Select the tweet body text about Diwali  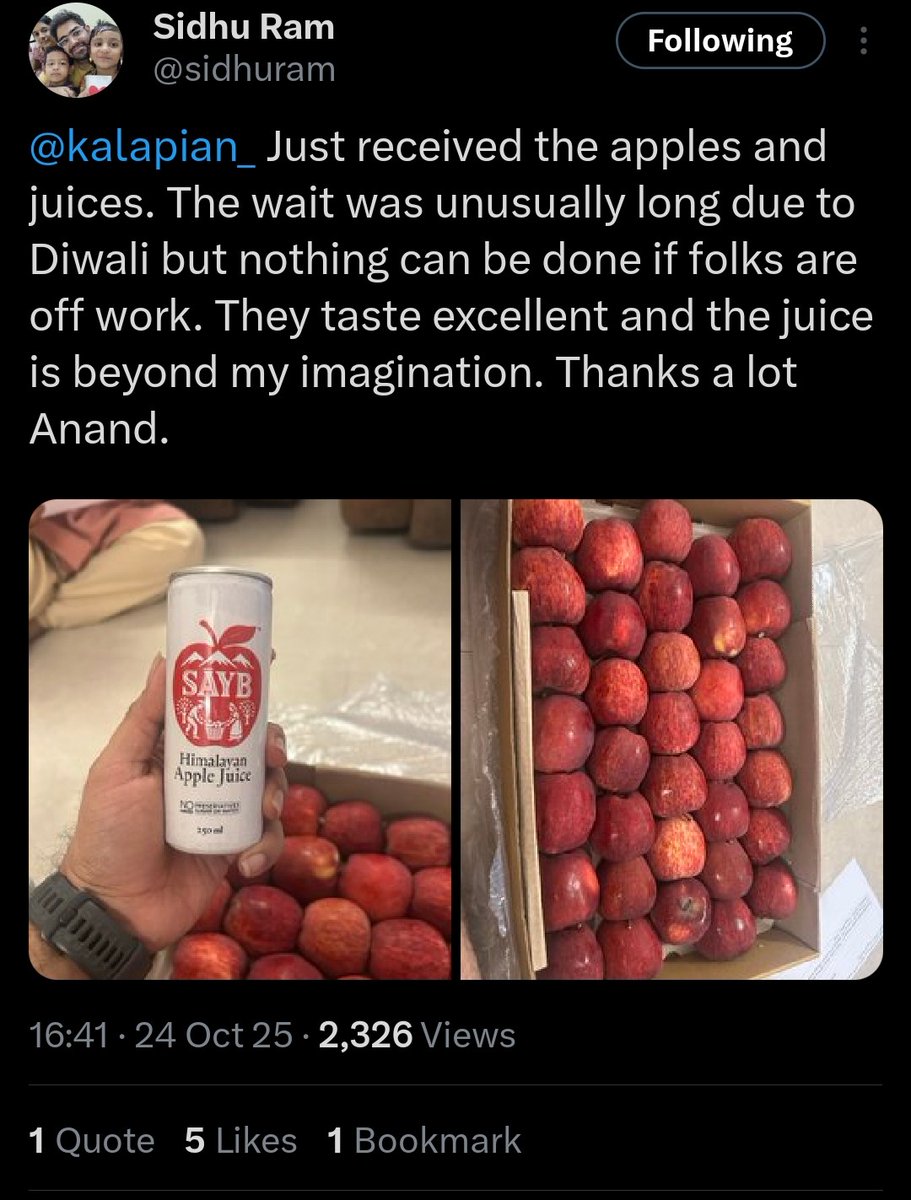pos(451,289)
